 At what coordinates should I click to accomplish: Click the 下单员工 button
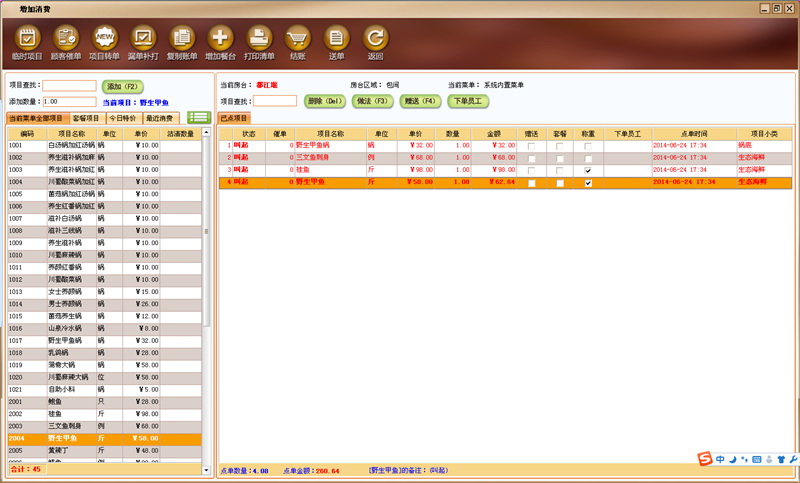pos(468,101)
